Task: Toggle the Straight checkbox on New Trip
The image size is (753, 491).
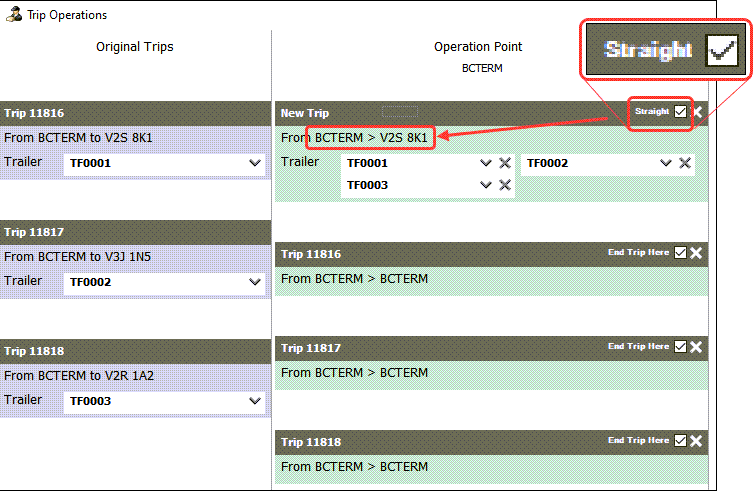Action: (681, 112)
